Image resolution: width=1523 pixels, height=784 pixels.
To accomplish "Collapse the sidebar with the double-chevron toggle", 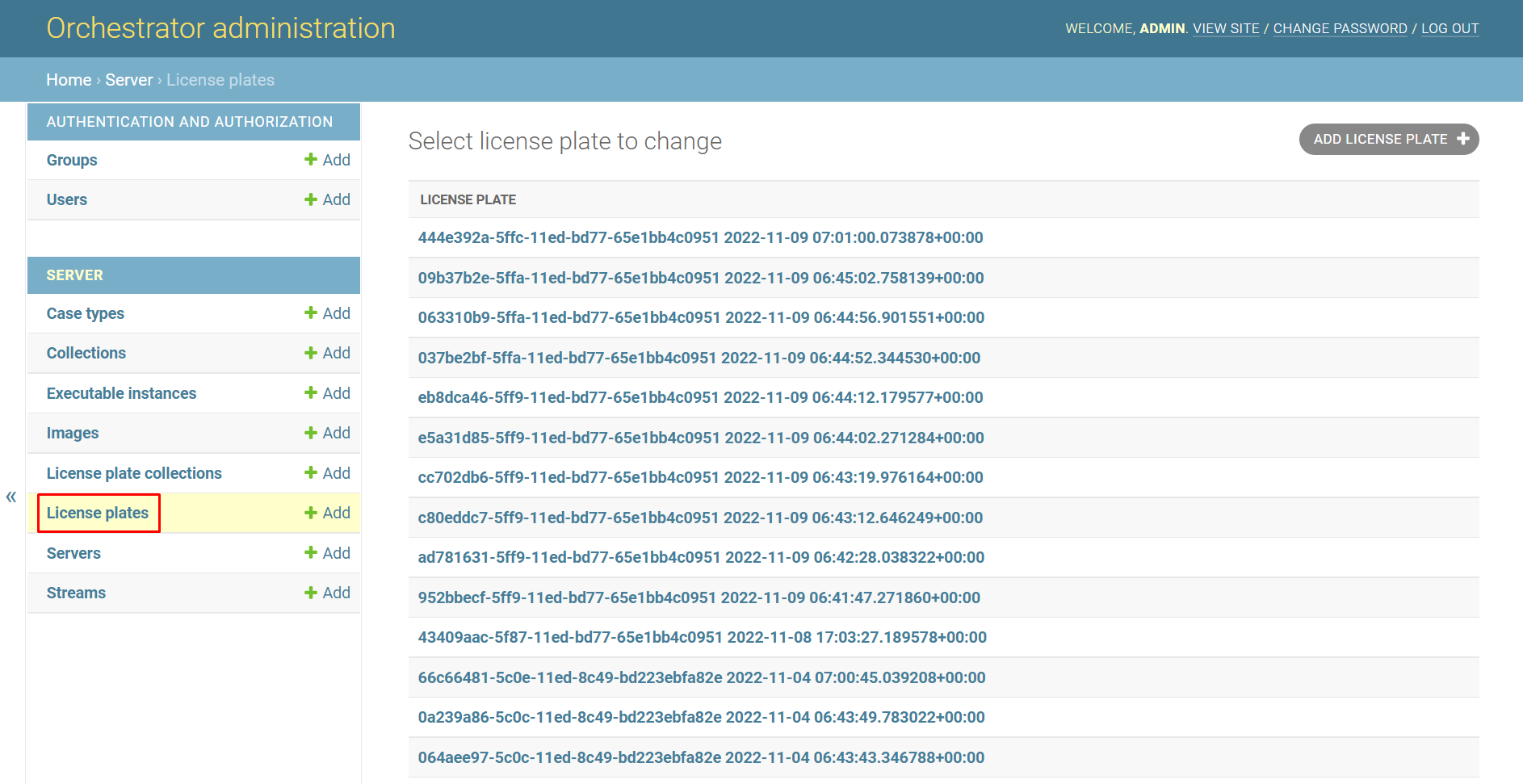I will [x=11, y=497].
